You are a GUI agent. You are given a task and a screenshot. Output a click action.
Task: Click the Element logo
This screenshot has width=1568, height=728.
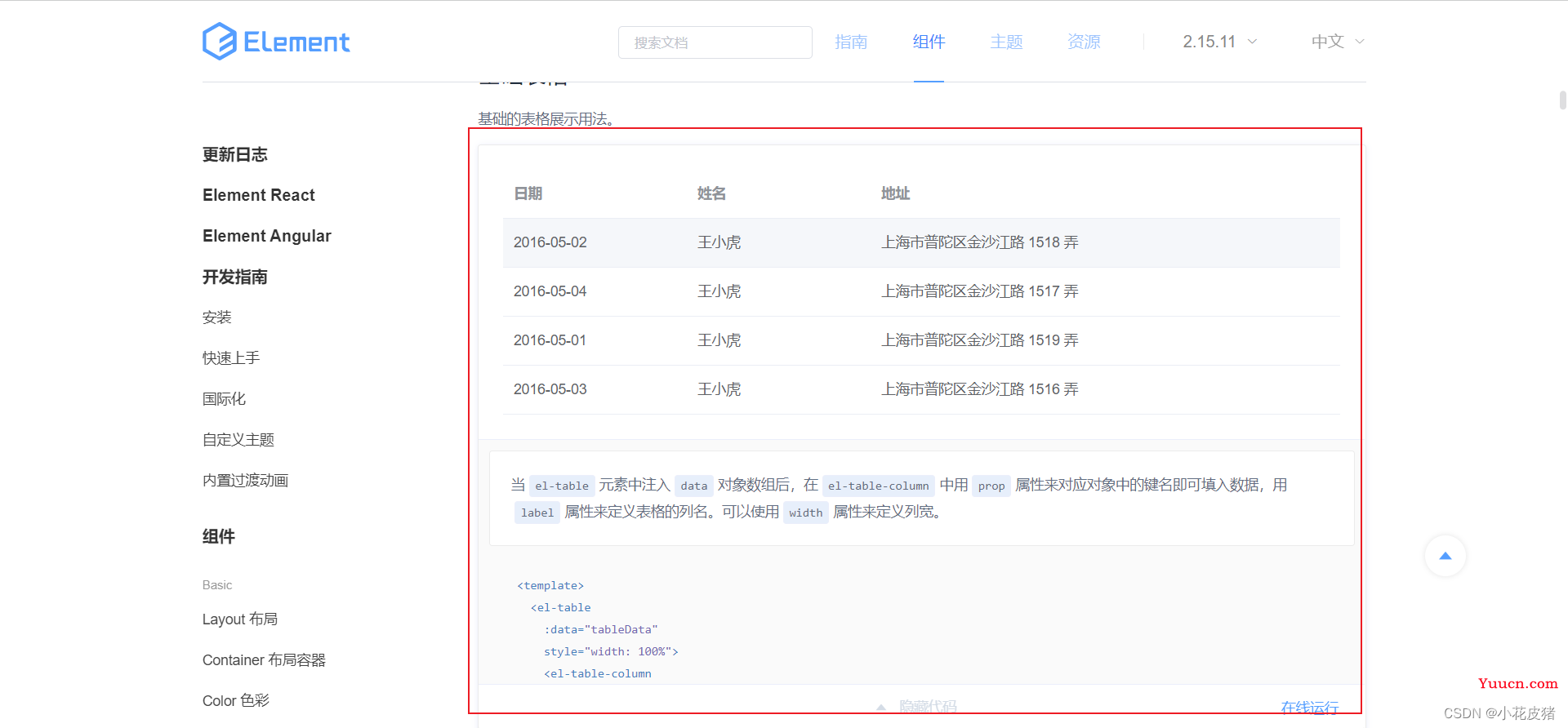pos(276,42)
